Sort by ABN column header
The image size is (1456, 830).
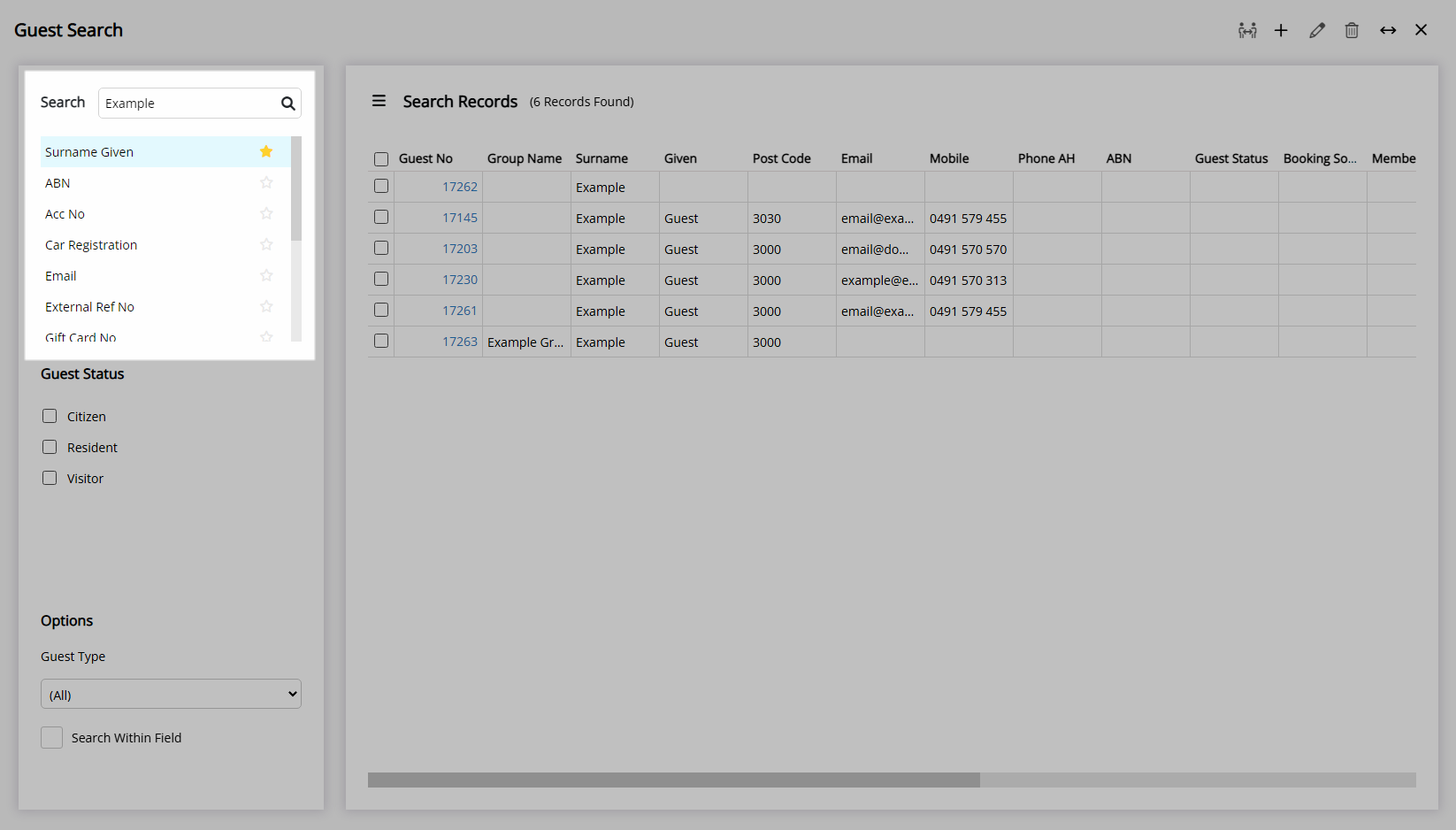tap(1119, 158)
